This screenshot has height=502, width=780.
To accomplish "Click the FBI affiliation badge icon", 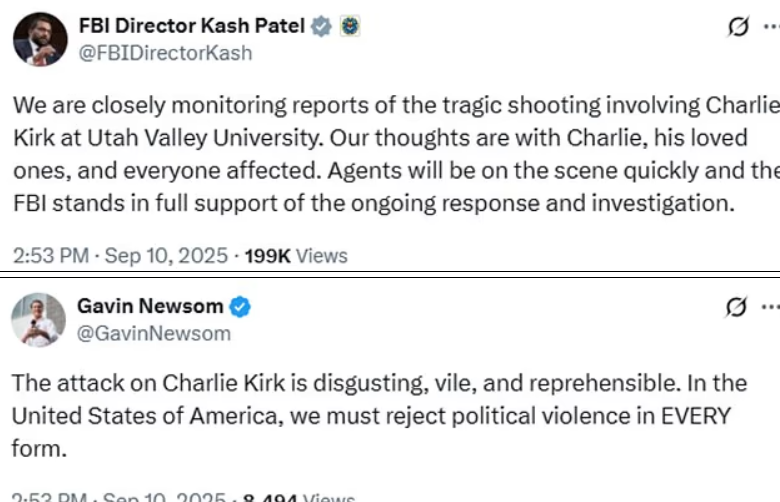I will pyautogui.click(x=349, y=27).
